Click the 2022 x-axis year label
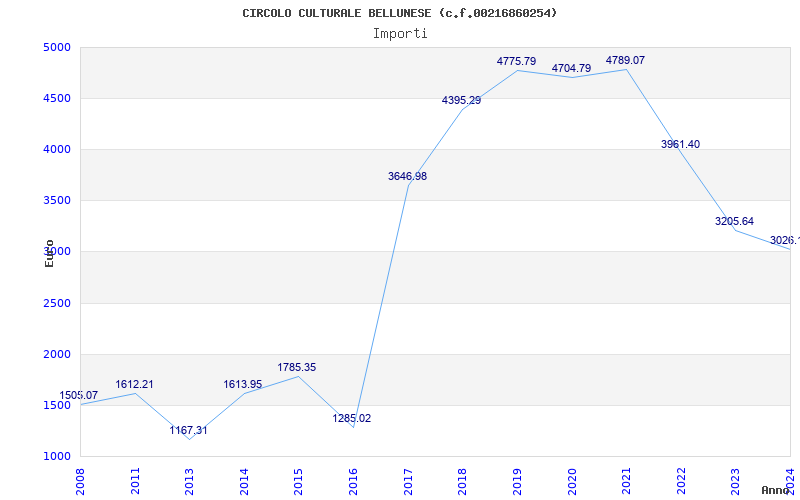The height and width of the screenshot is (500, 800). click(x=681, y=481)
